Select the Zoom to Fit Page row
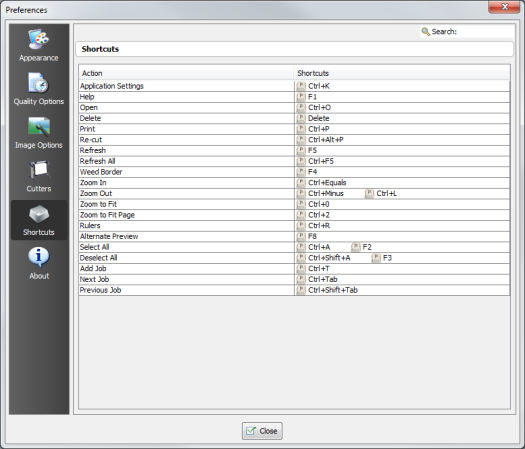This screenshot has width=525, height=449. coord(294,215)
